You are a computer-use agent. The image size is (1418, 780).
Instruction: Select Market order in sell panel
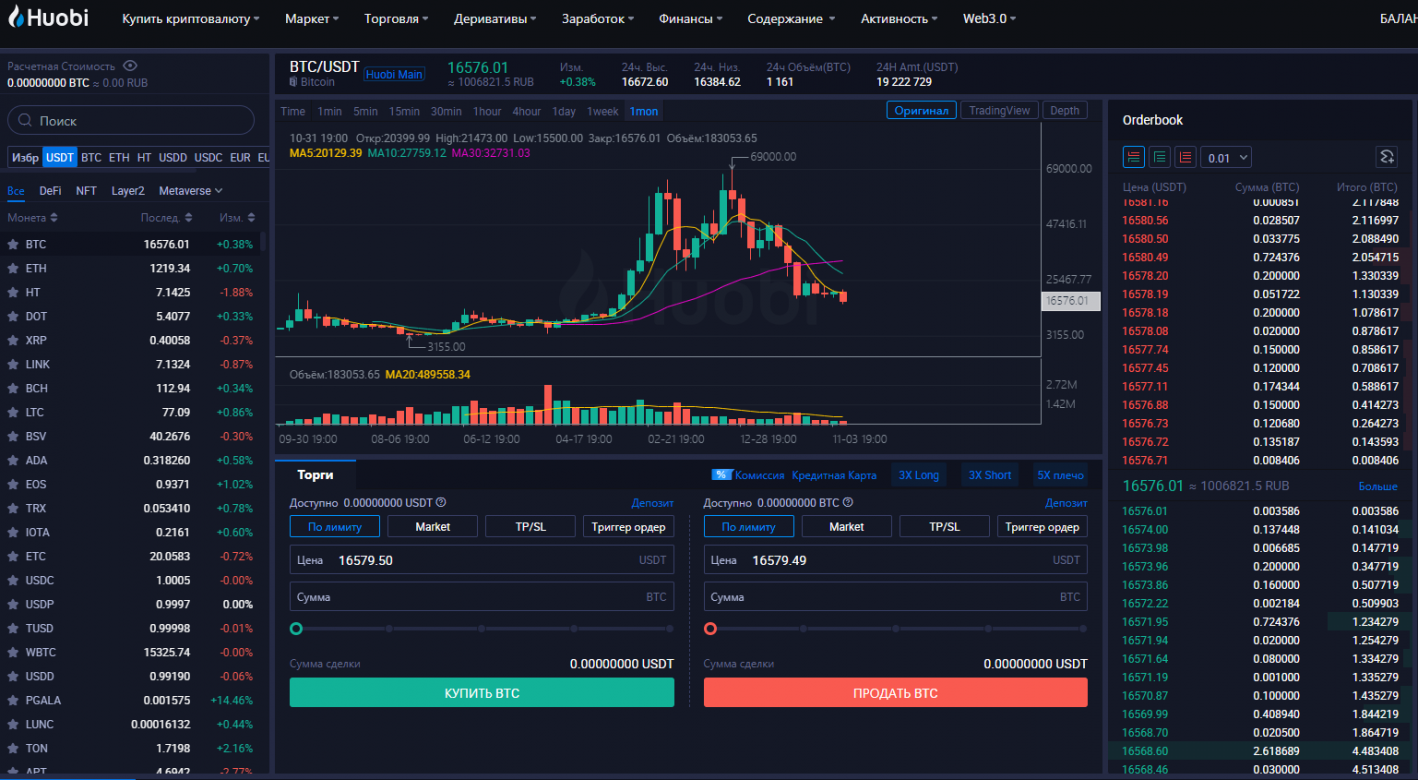tap(847, 526)
